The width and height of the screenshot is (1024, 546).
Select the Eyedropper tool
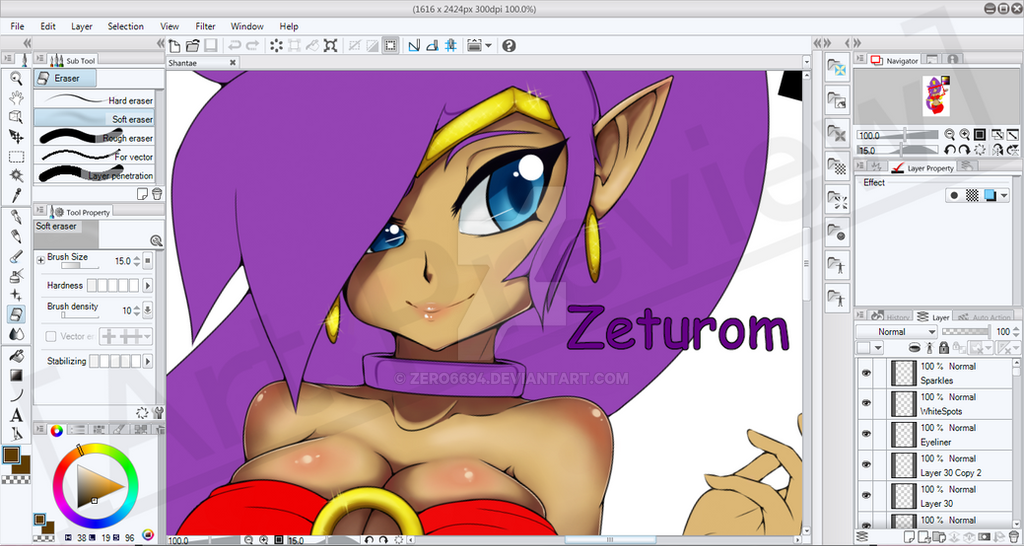tap(16, 195)
